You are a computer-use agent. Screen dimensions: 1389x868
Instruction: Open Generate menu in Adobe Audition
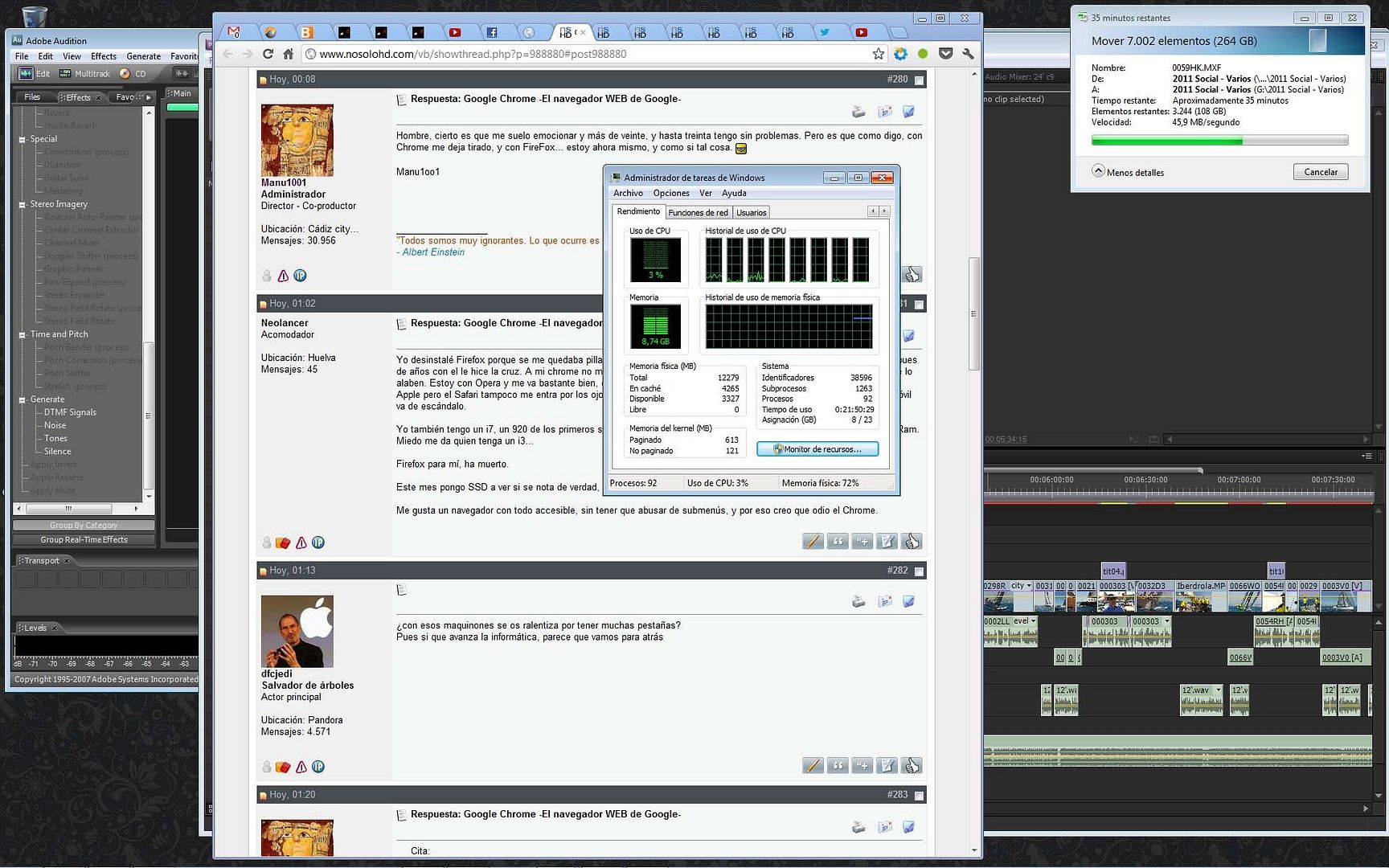pyautogui.click(x=143, y=56)
